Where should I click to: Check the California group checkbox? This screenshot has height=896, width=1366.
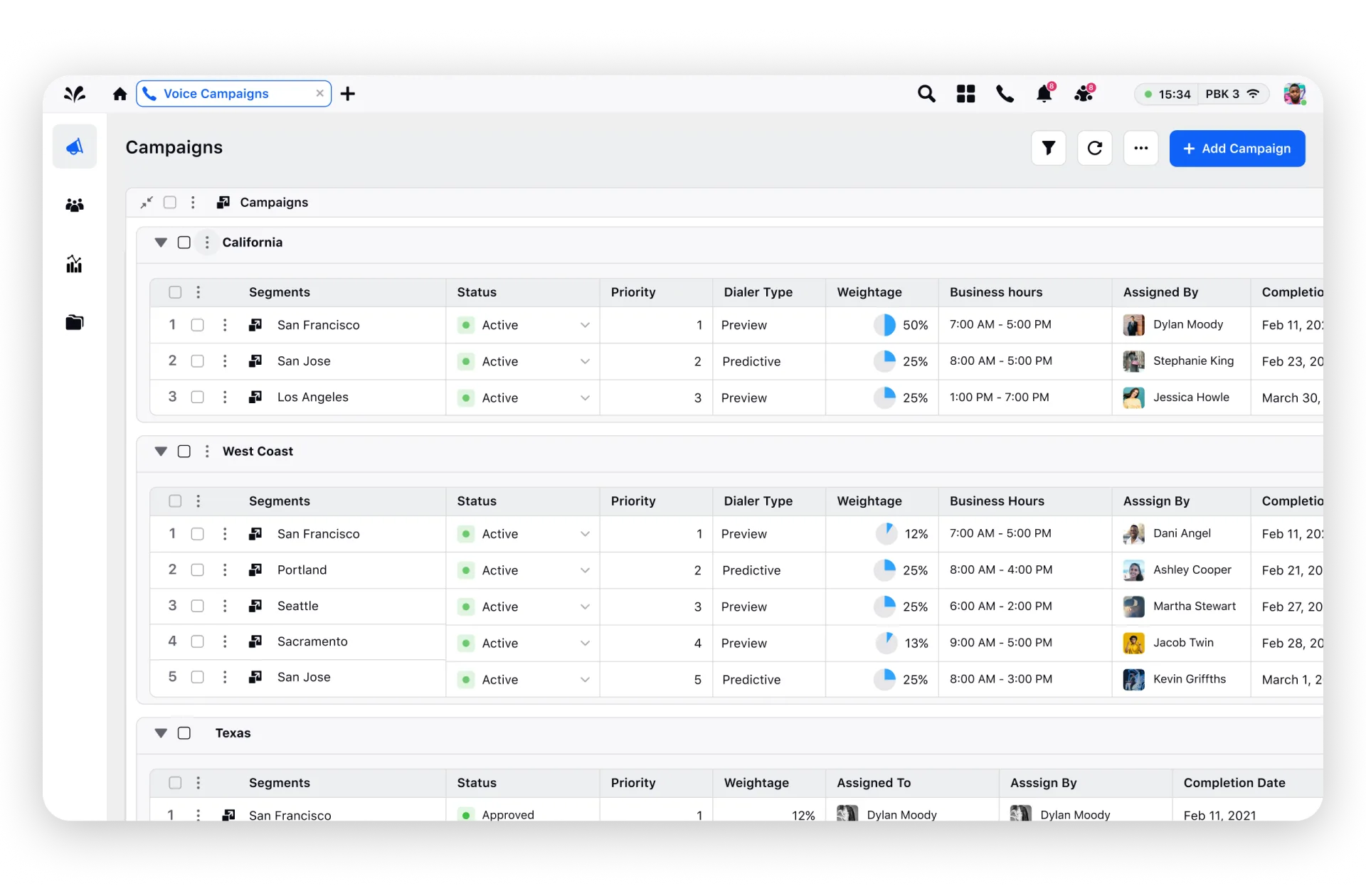click(184, 242)
